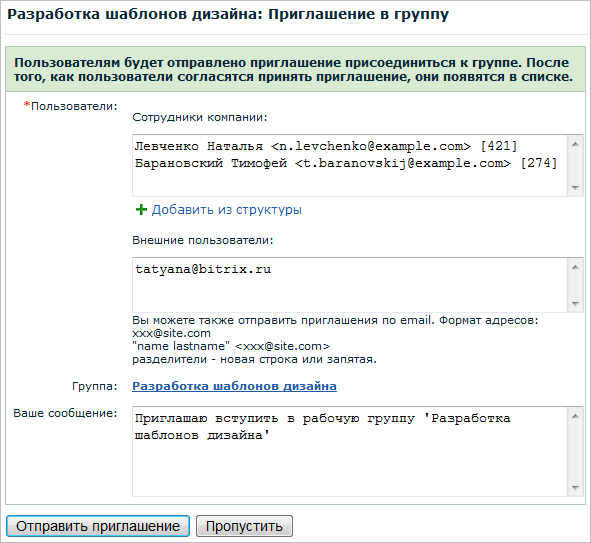Click the green plus icon for adding from structure
The width and height of the screenshot is (591, 543).
pyautogui.click(x=141, y=210)
